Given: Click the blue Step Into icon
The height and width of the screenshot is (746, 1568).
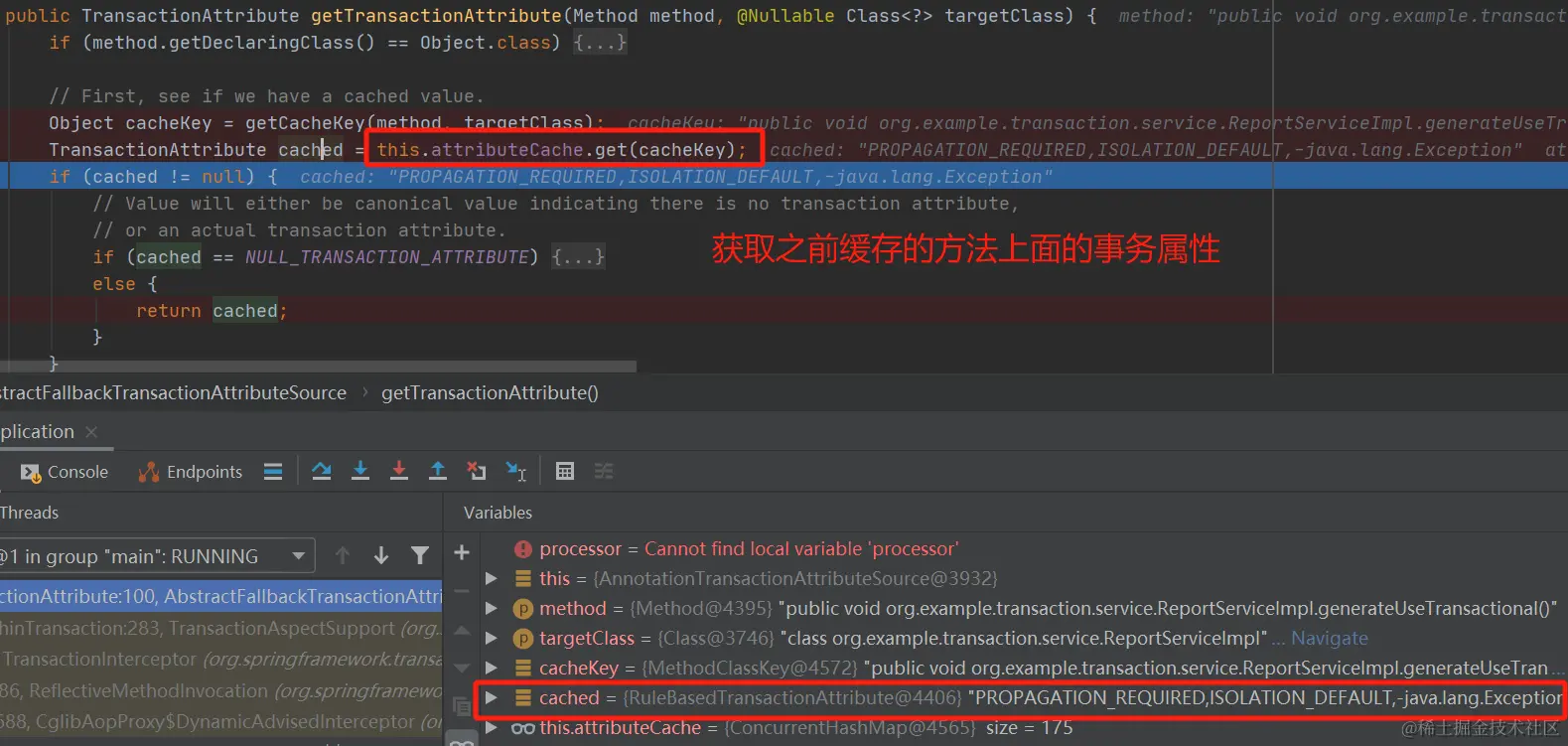Looking at the screenshot, I should (360, 471).
